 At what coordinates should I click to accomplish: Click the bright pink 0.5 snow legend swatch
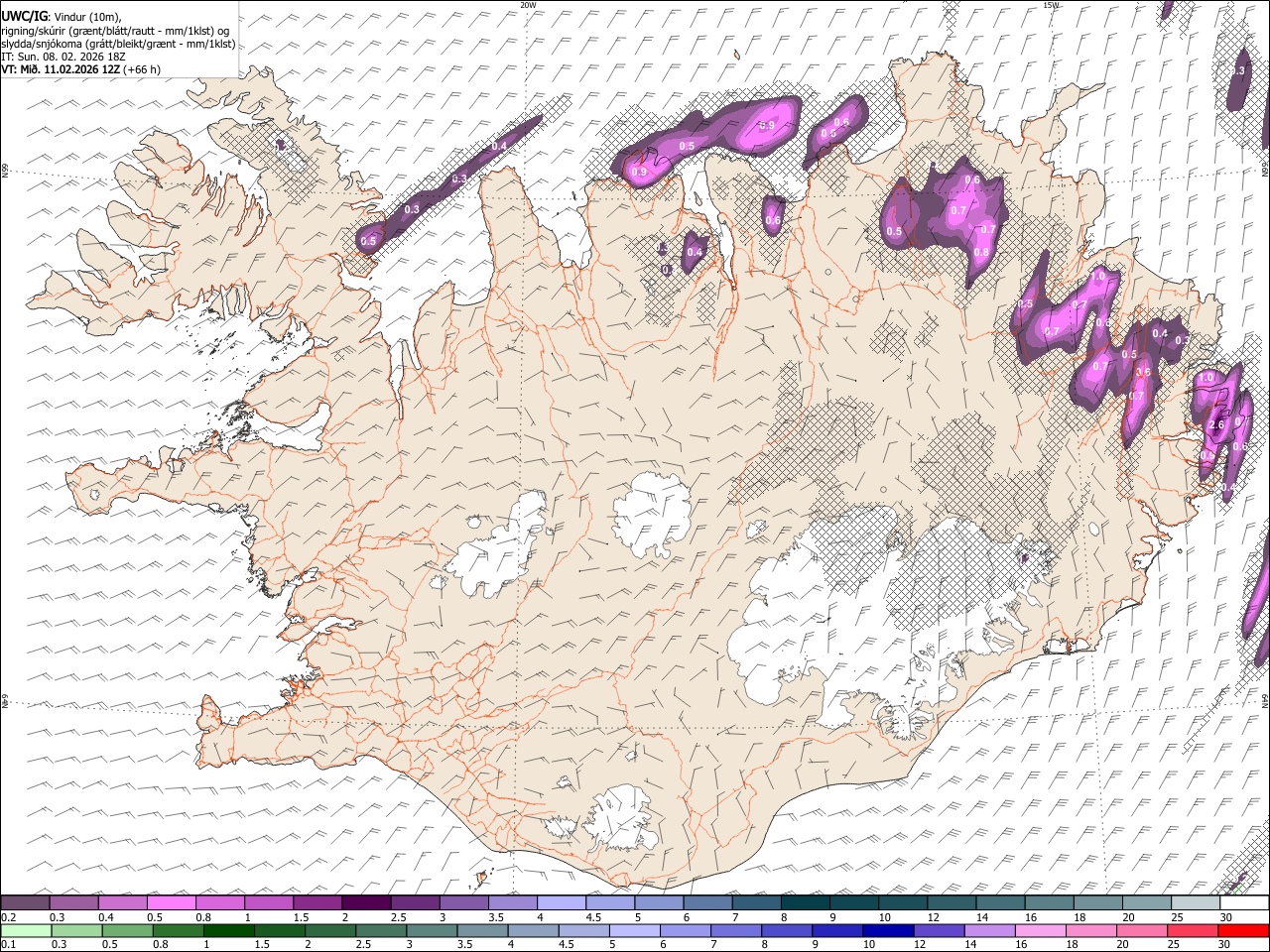(172, 902)
